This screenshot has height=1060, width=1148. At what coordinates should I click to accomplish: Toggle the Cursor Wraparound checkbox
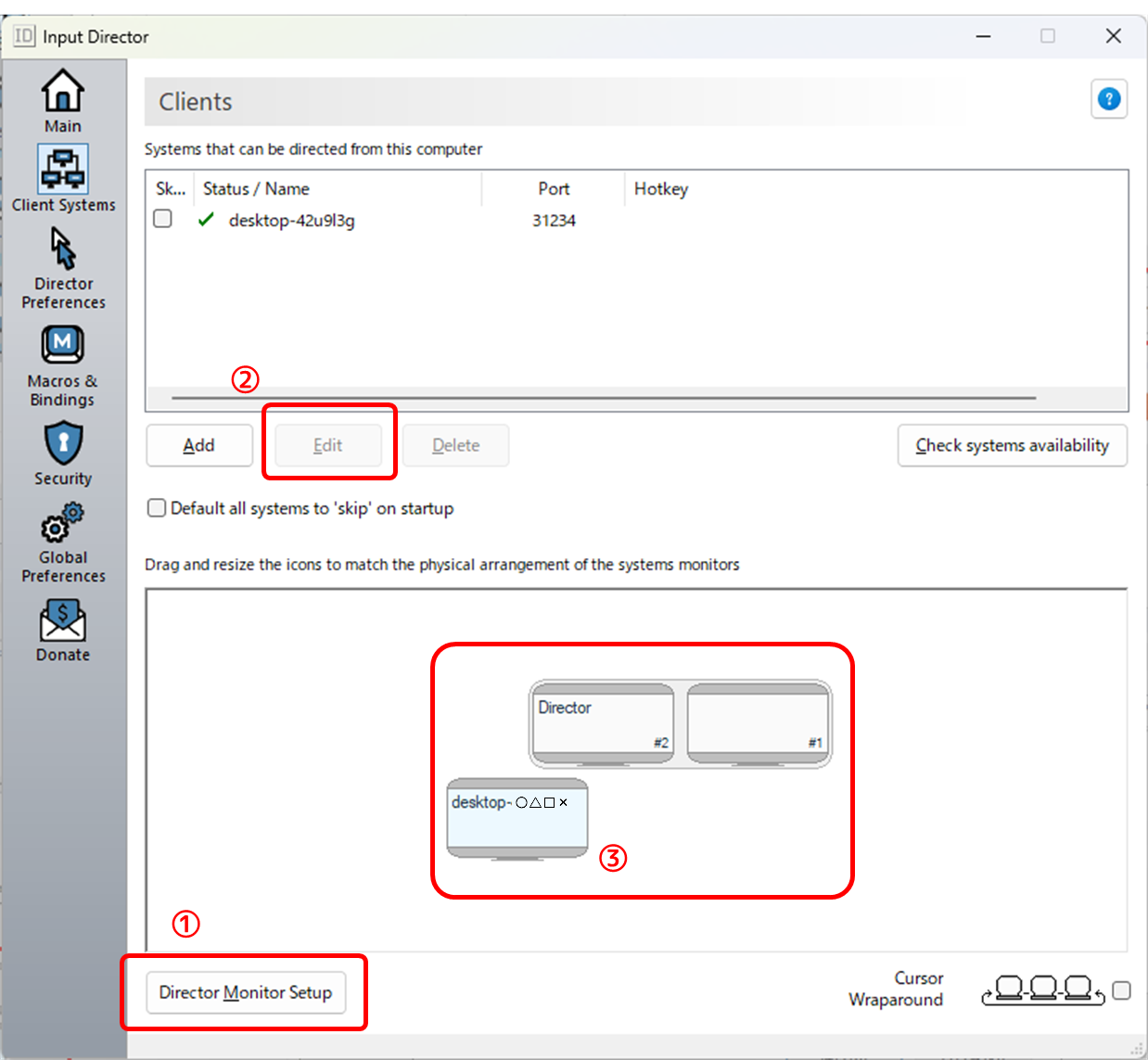1121,990
